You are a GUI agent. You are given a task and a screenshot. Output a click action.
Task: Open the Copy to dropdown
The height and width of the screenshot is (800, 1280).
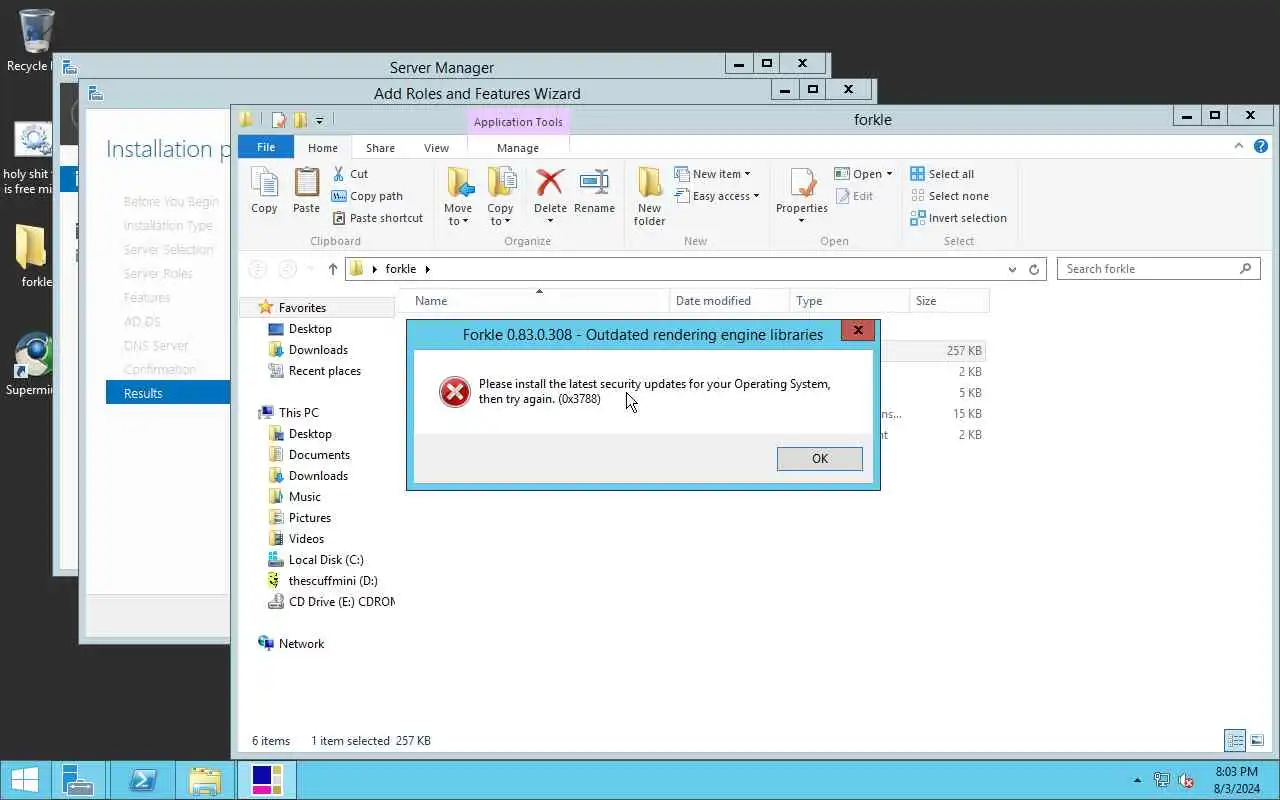point(500,197)
